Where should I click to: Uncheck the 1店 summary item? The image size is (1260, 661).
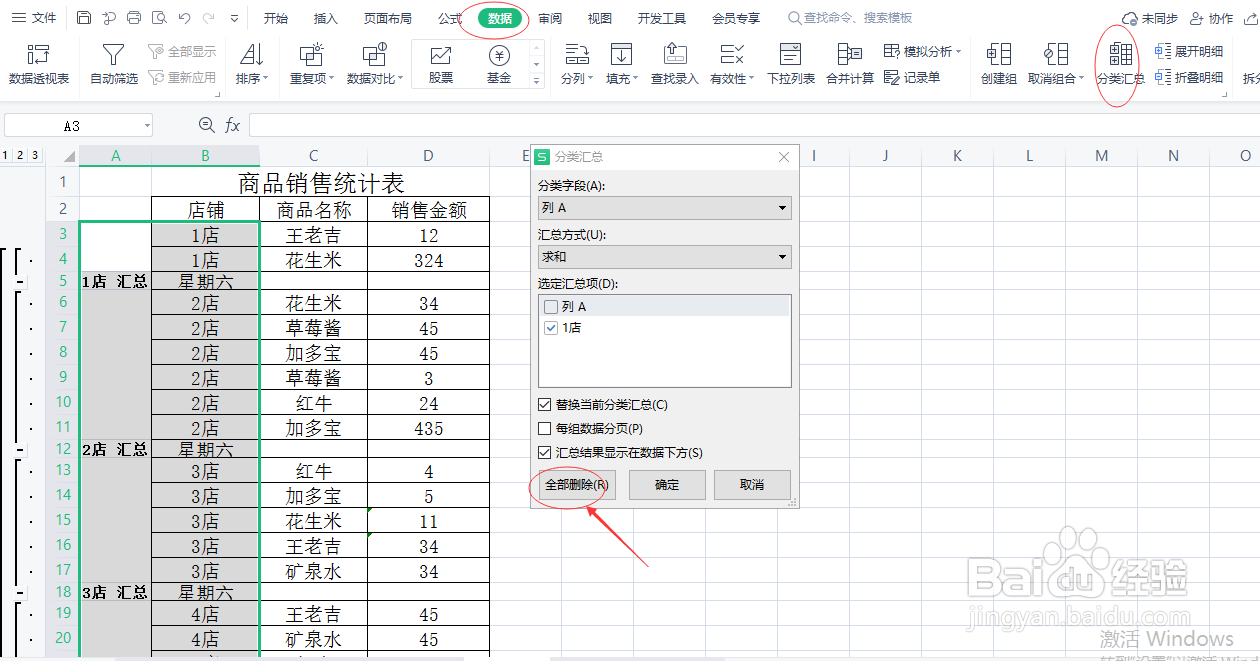552,327
